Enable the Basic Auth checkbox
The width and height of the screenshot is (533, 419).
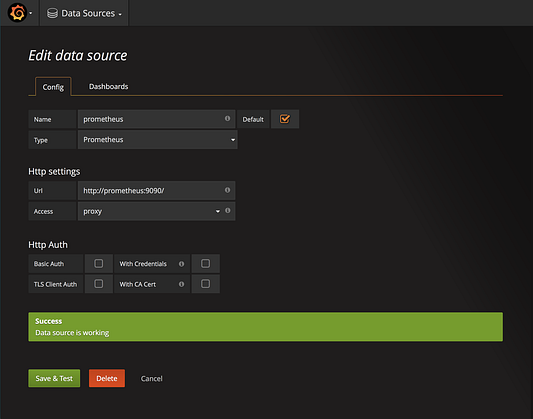[x=99, y=263]
